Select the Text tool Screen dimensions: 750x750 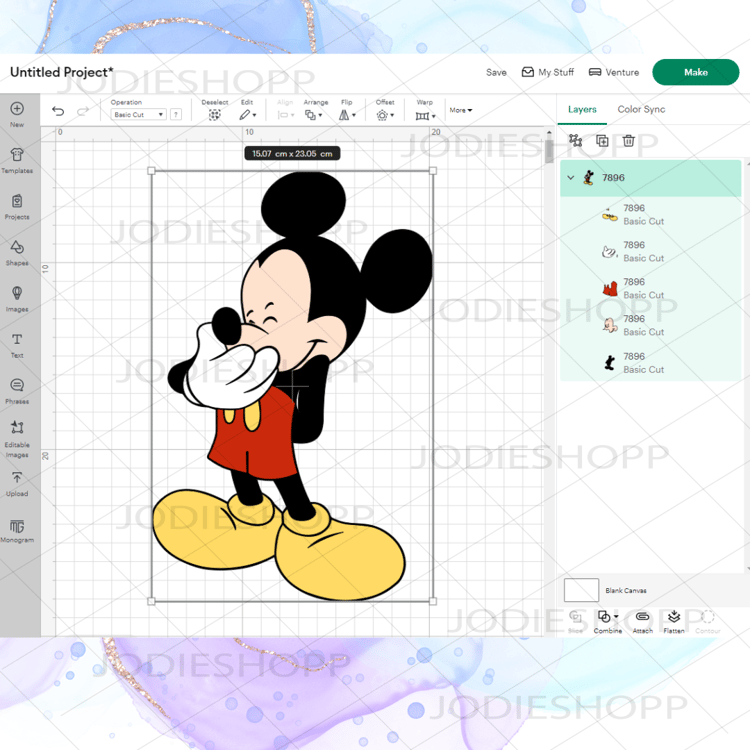click(x=17, y=345)
